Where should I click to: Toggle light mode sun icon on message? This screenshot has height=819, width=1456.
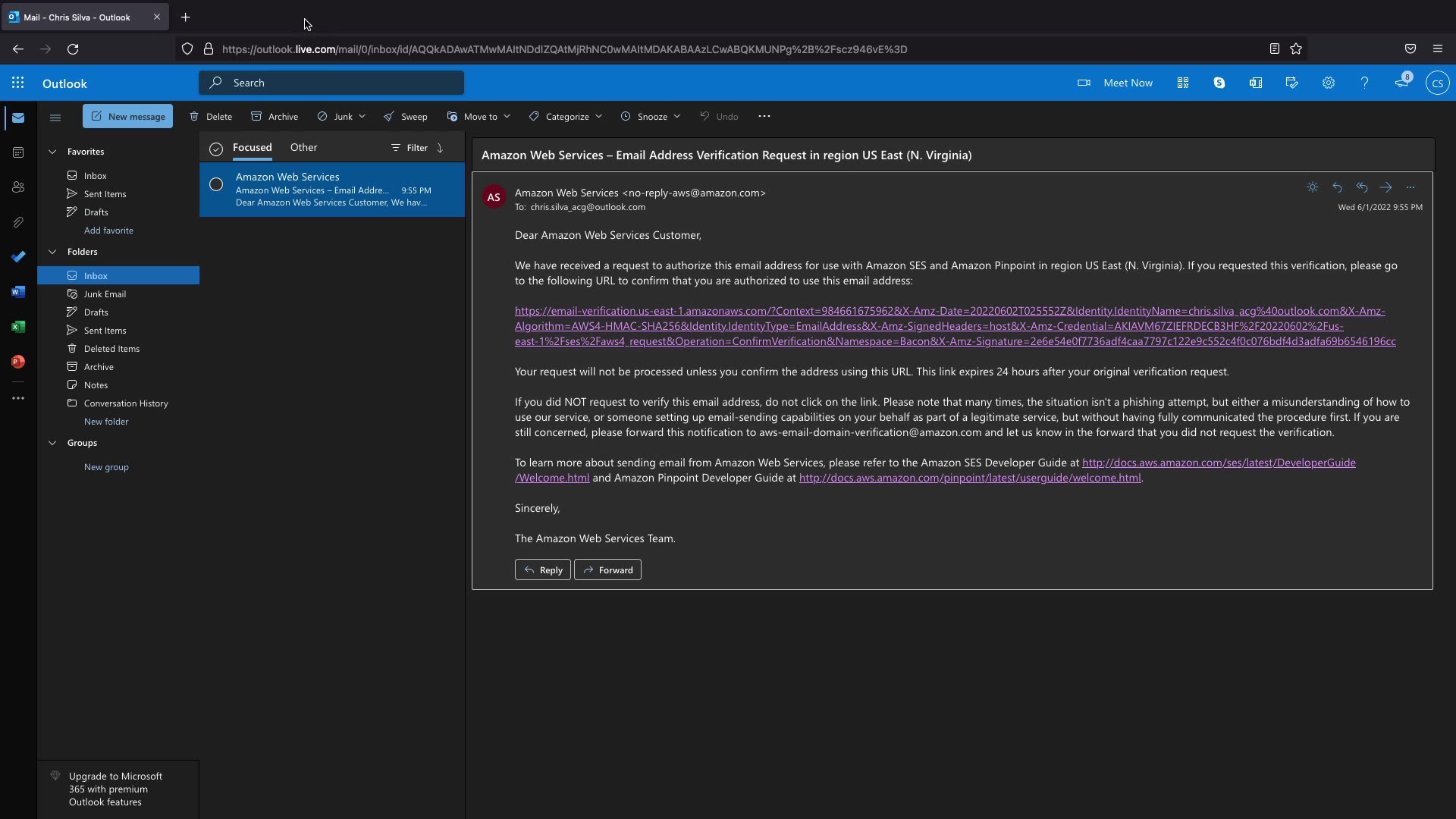(1313, 187)
